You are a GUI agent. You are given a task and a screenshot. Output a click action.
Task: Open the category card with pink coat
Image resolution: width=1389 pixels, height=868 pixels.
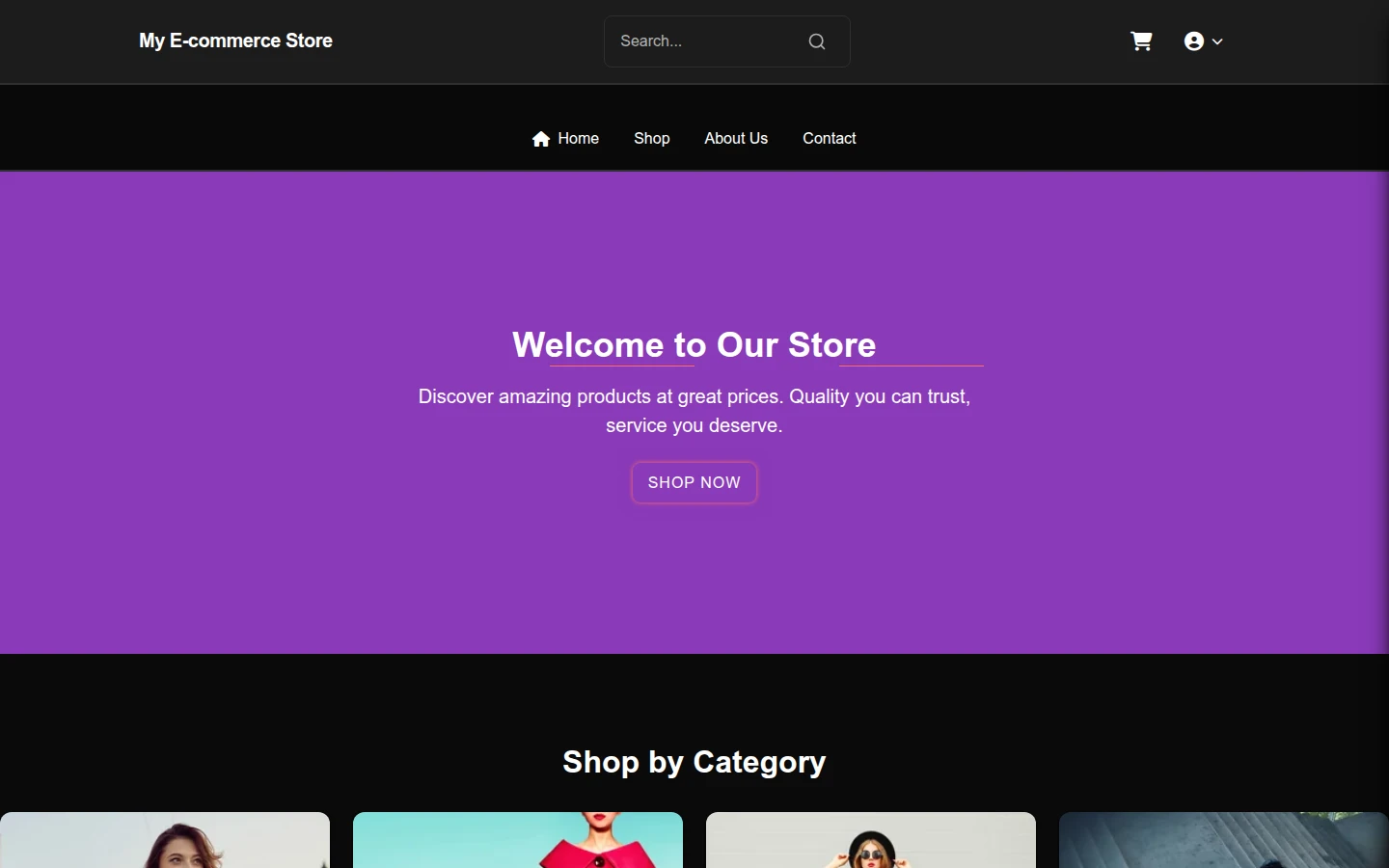coord(518,840)
